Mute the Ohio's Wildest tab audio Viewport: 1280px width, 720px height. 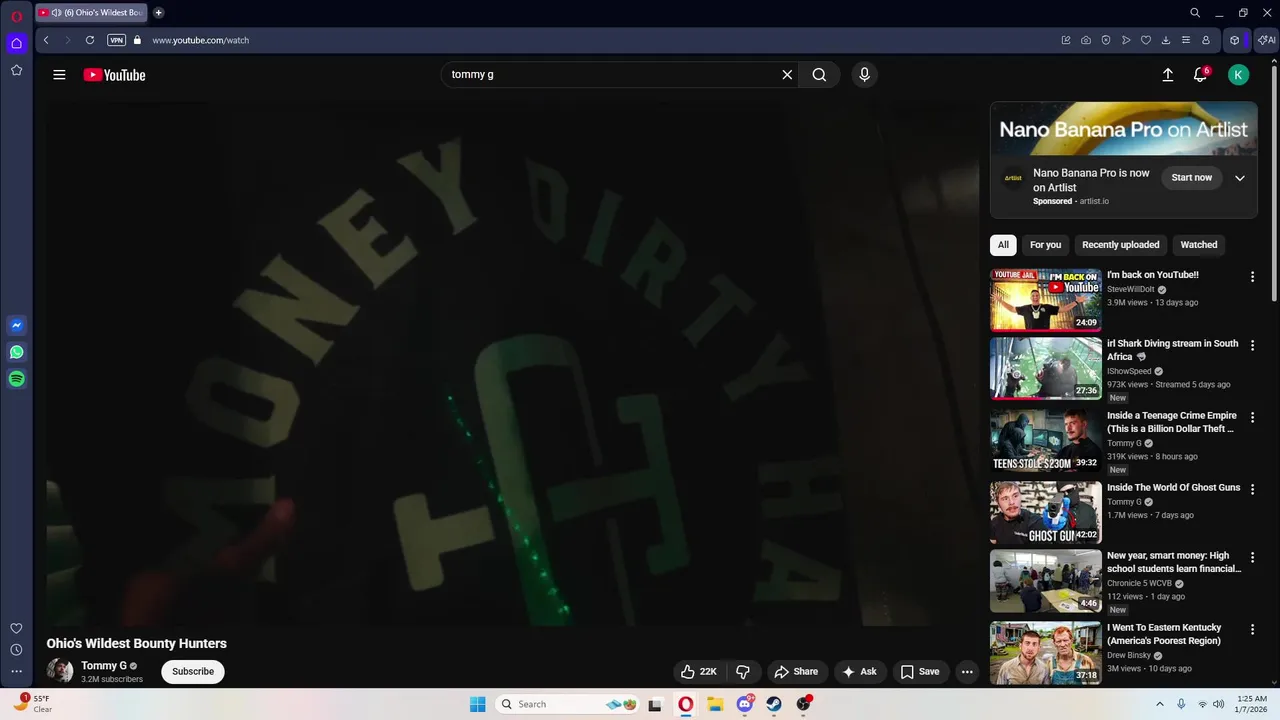56,13
